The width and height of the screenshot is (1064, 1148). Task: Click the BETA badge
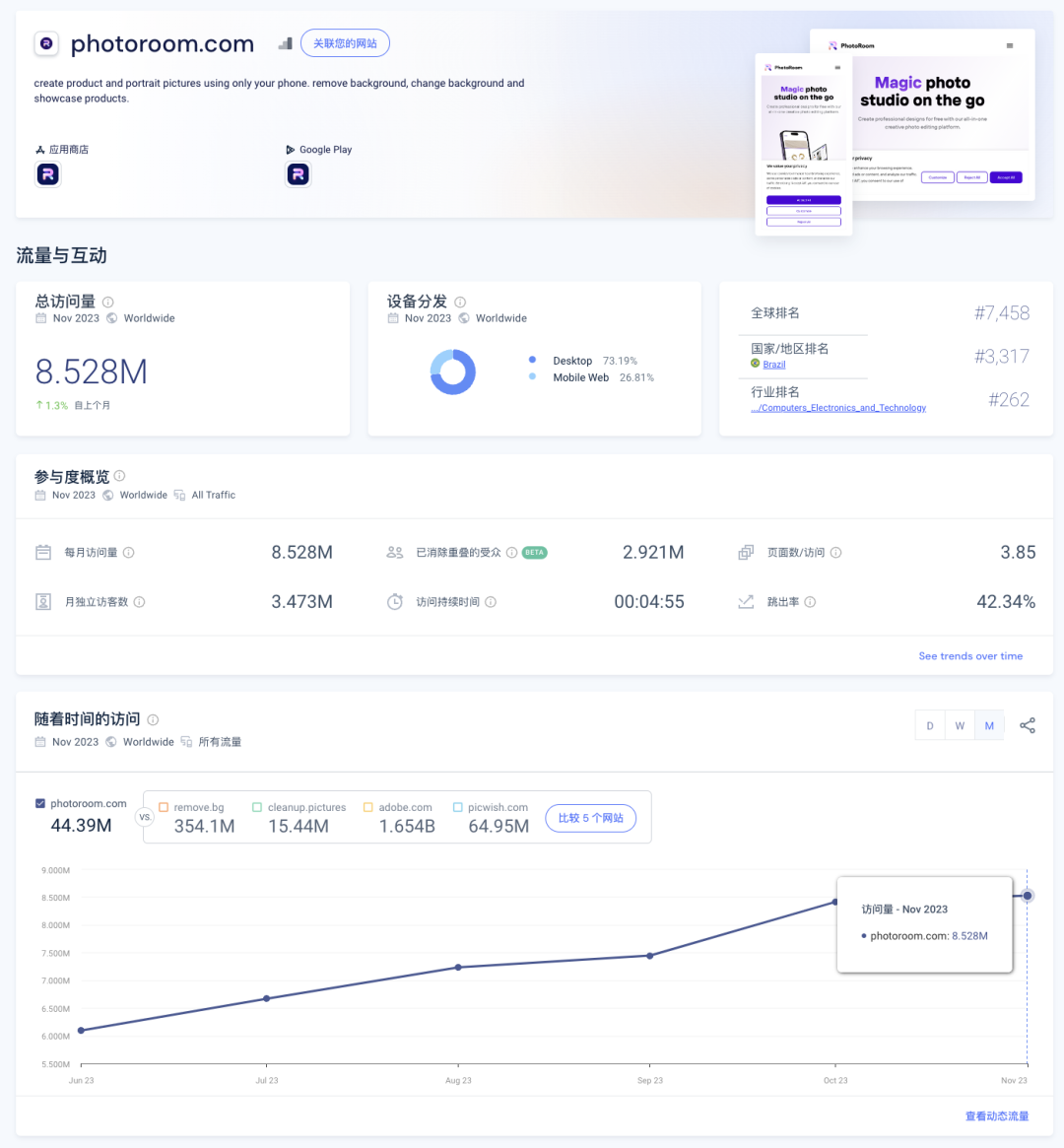[535, 552]
